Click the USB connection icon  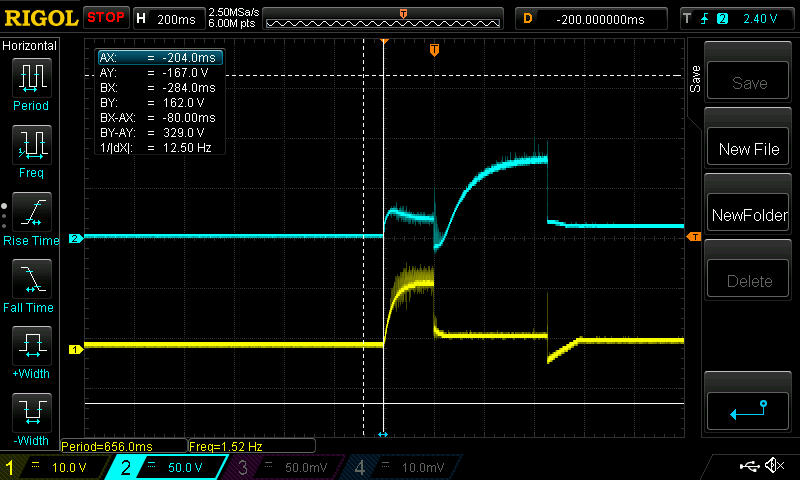[x=749, y=466]
